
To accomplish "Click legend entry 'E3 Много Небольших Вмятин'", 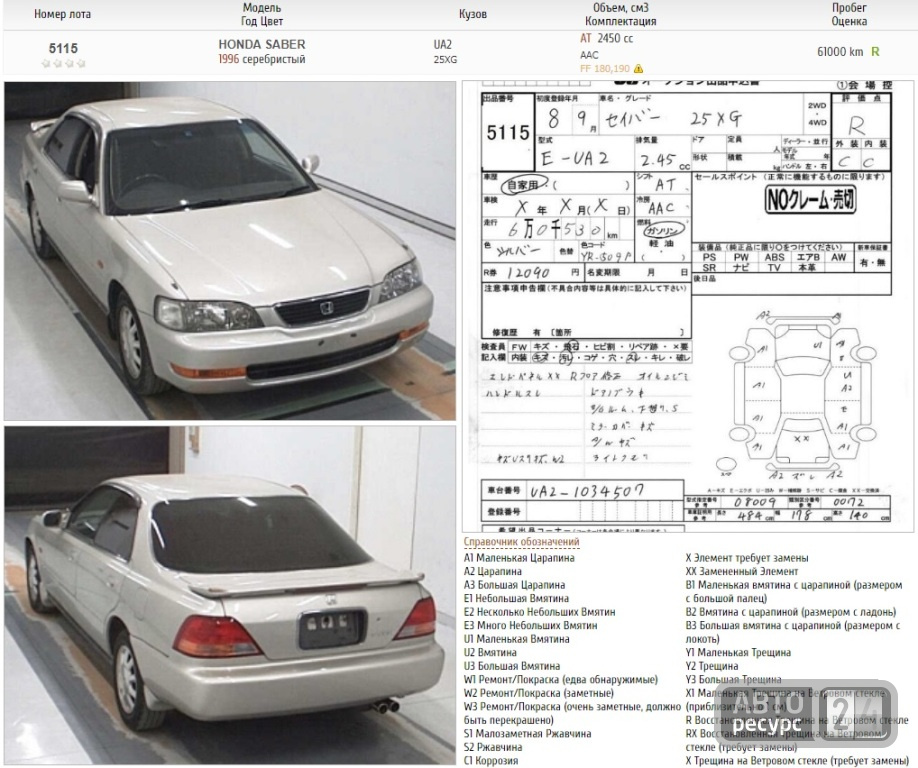I will point(530,625).
